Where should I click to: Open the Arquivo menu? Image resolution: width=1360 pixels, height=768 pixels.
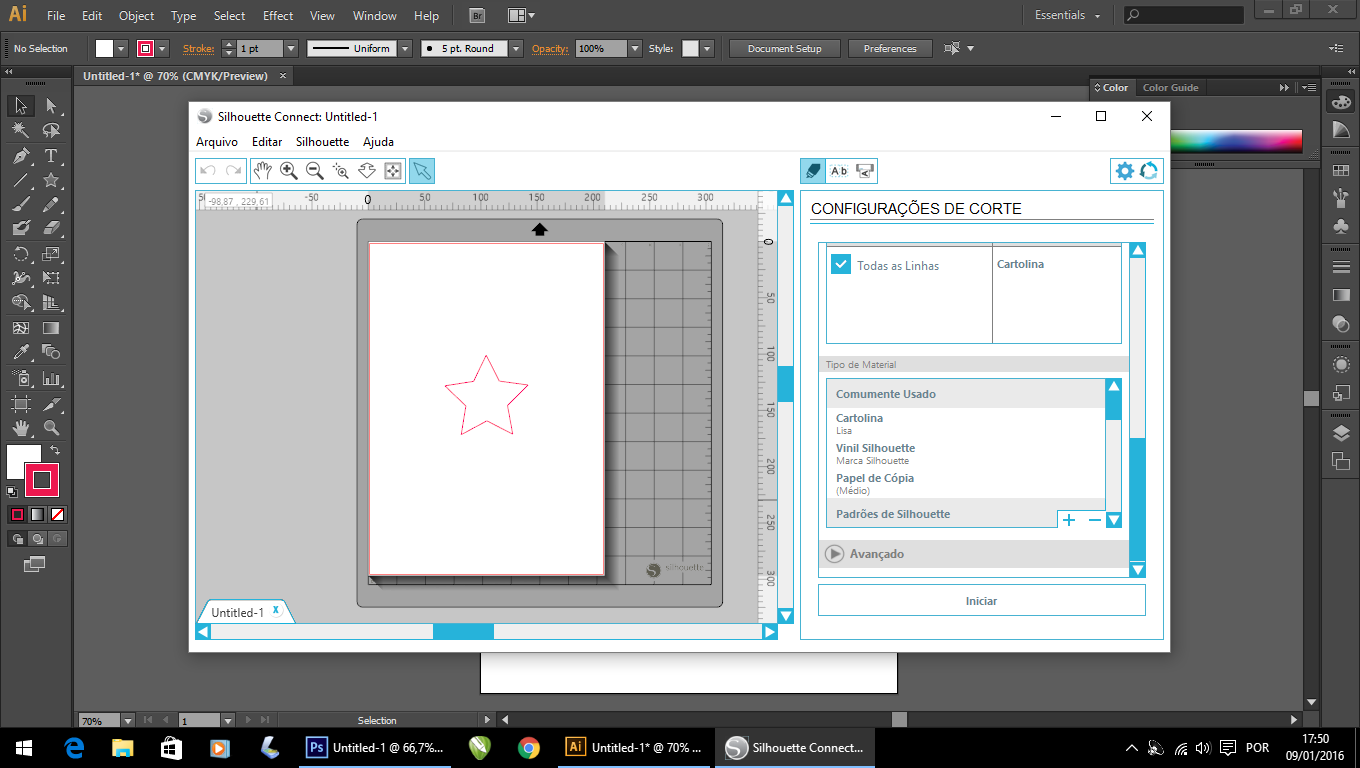pyautogui.click(x=217, y=142)
